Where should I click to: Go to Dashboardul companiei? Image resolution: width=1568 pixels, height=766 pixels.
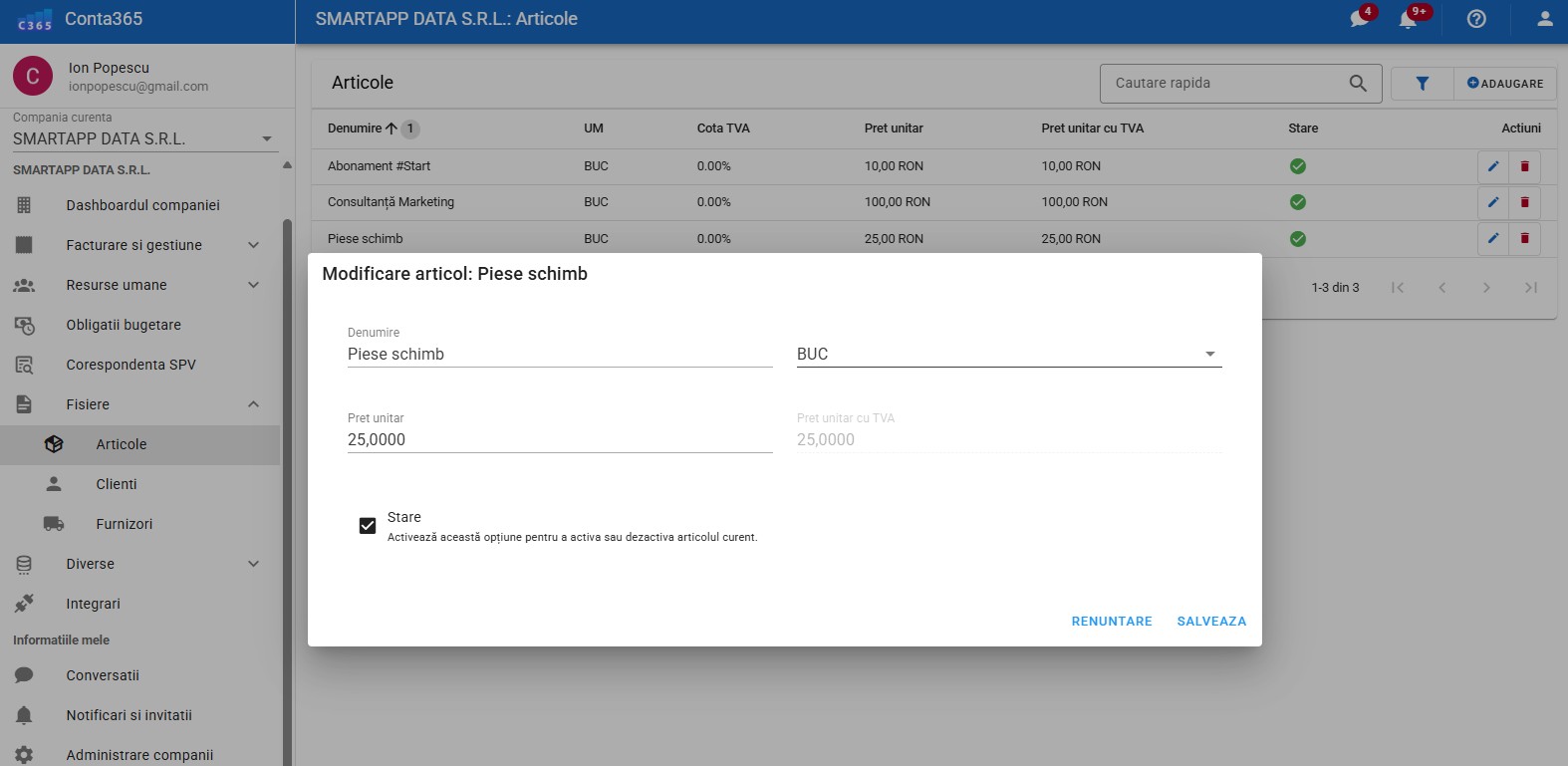(x=142, y=205)
